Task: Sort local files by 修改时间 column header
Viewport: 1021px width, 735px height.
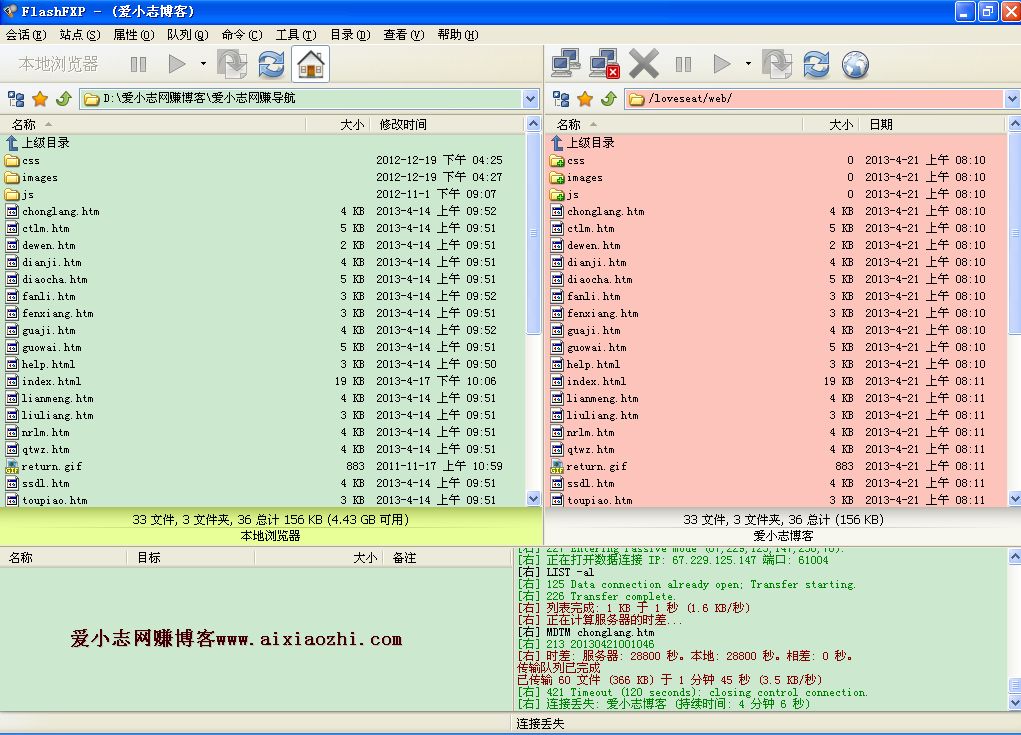Action: pos(403,125)
